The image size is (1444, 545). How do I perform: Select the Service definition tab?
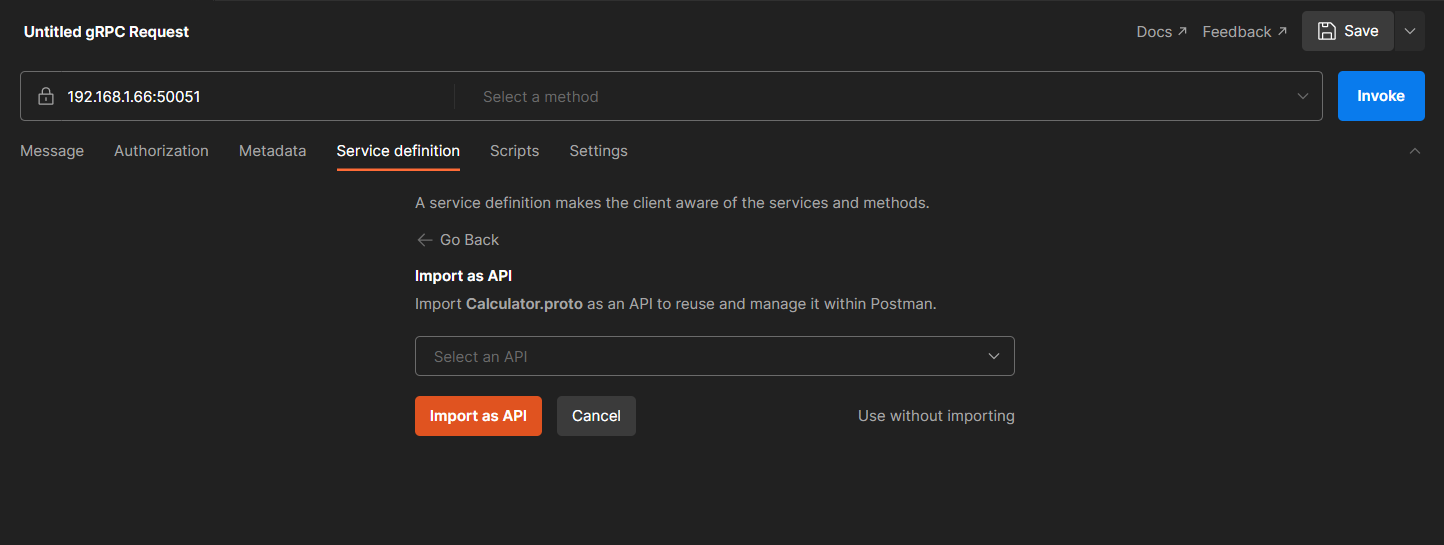[398, 151]
